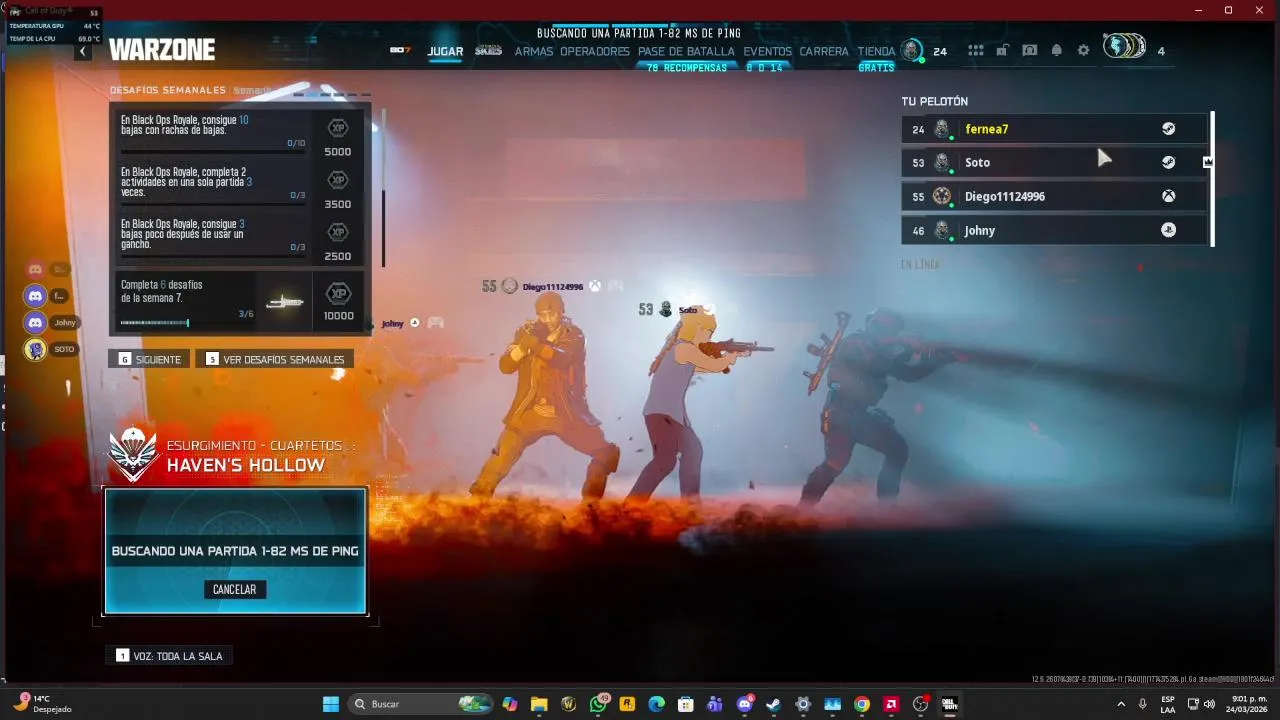Click the Discord overlay avatar labeled f...
The image size is (1280, 720).
coord(35,296)
